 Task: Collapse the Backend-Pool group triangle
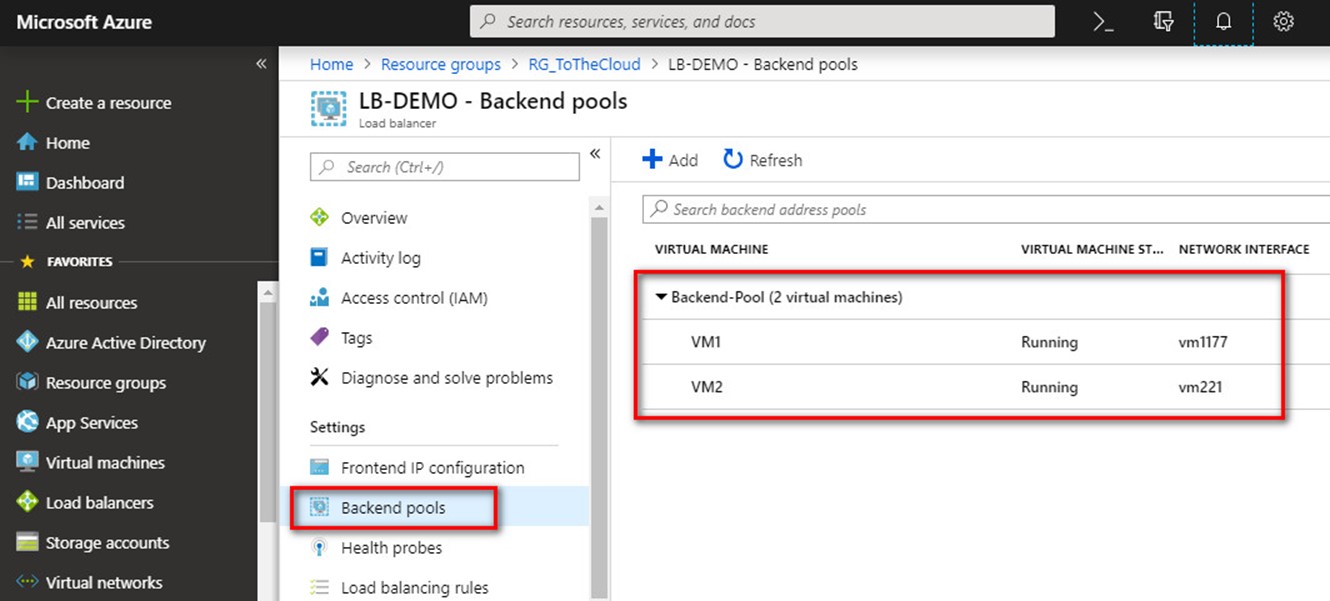[661, 297]
